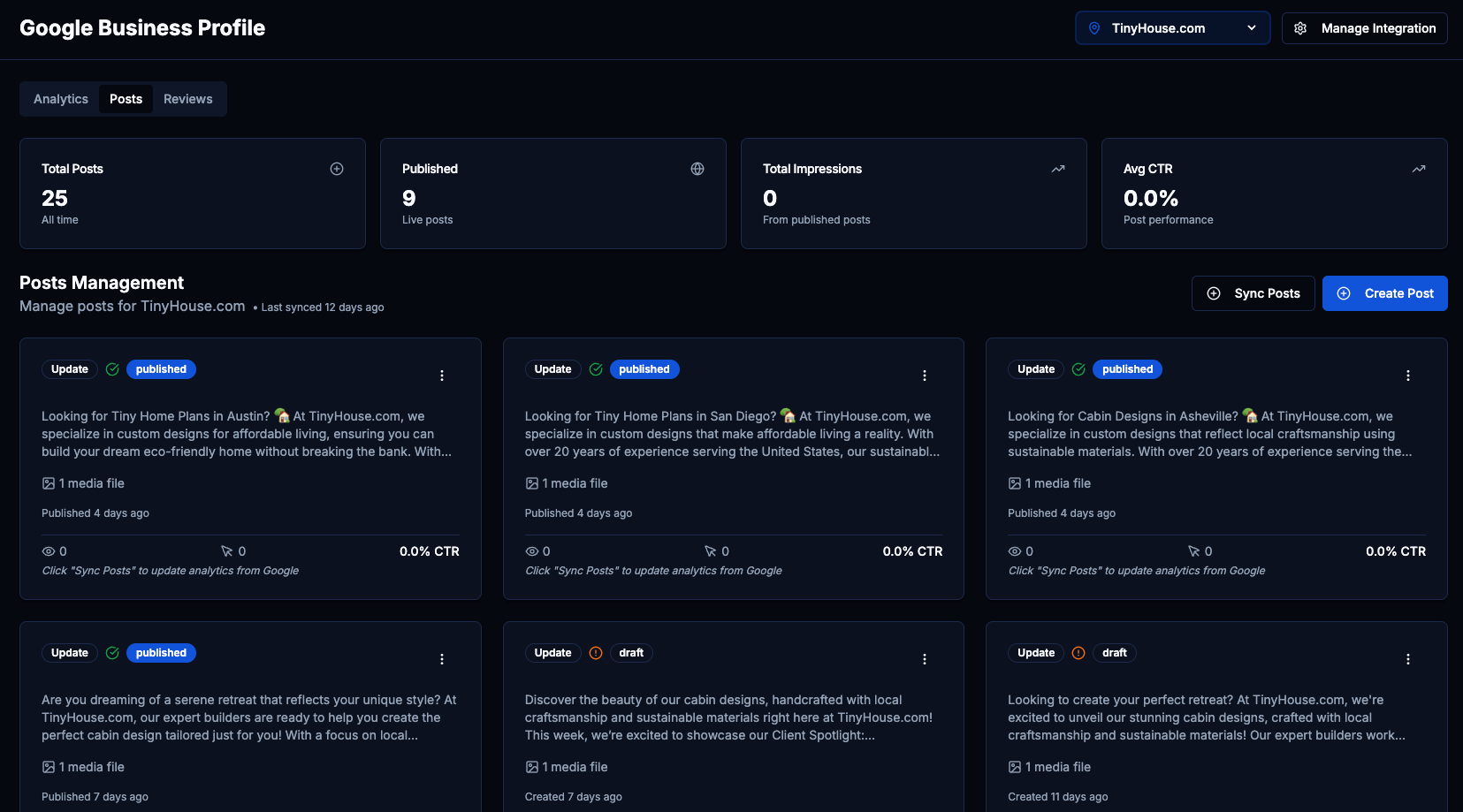Click the San Diego Tiny Home Plans post text
This screenshot has height=812, width=1463.
point(732,434)
